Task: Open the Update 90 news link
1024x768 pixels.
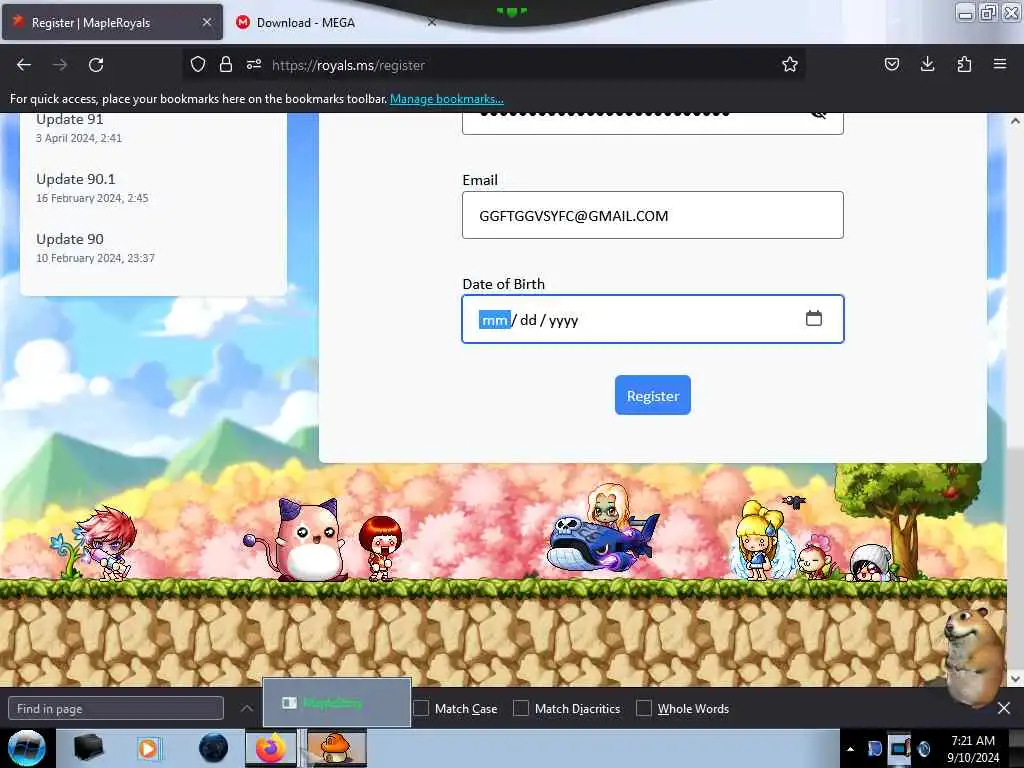Action: pos(70,239)
